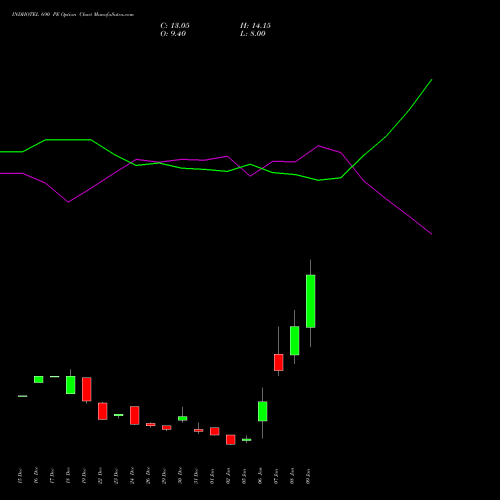Select the green candle above 16 Dec
The image size is (500, 500).
pos(39,379)
